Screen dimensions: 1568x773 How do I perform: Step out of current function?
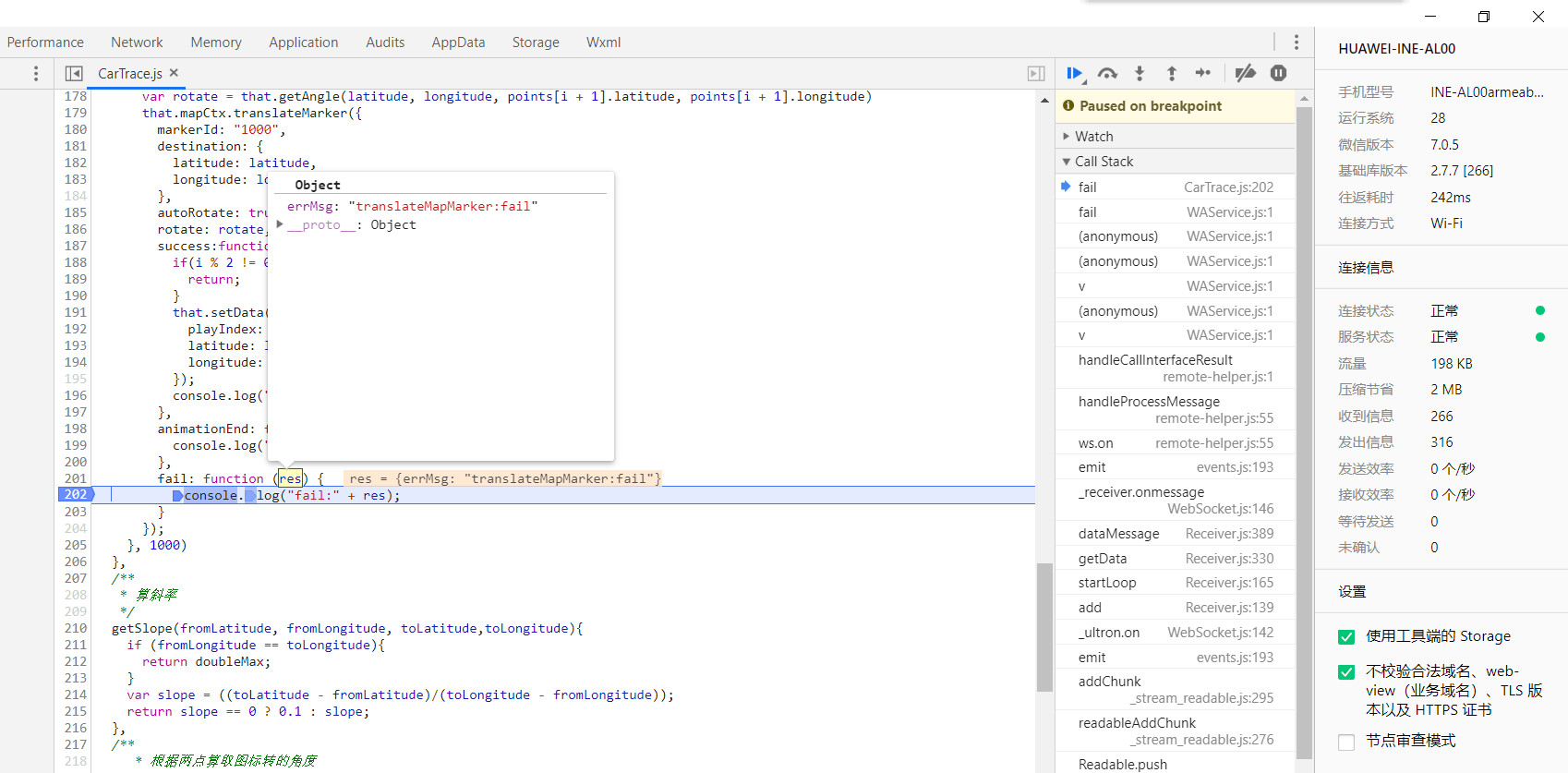pos(1171,73)
